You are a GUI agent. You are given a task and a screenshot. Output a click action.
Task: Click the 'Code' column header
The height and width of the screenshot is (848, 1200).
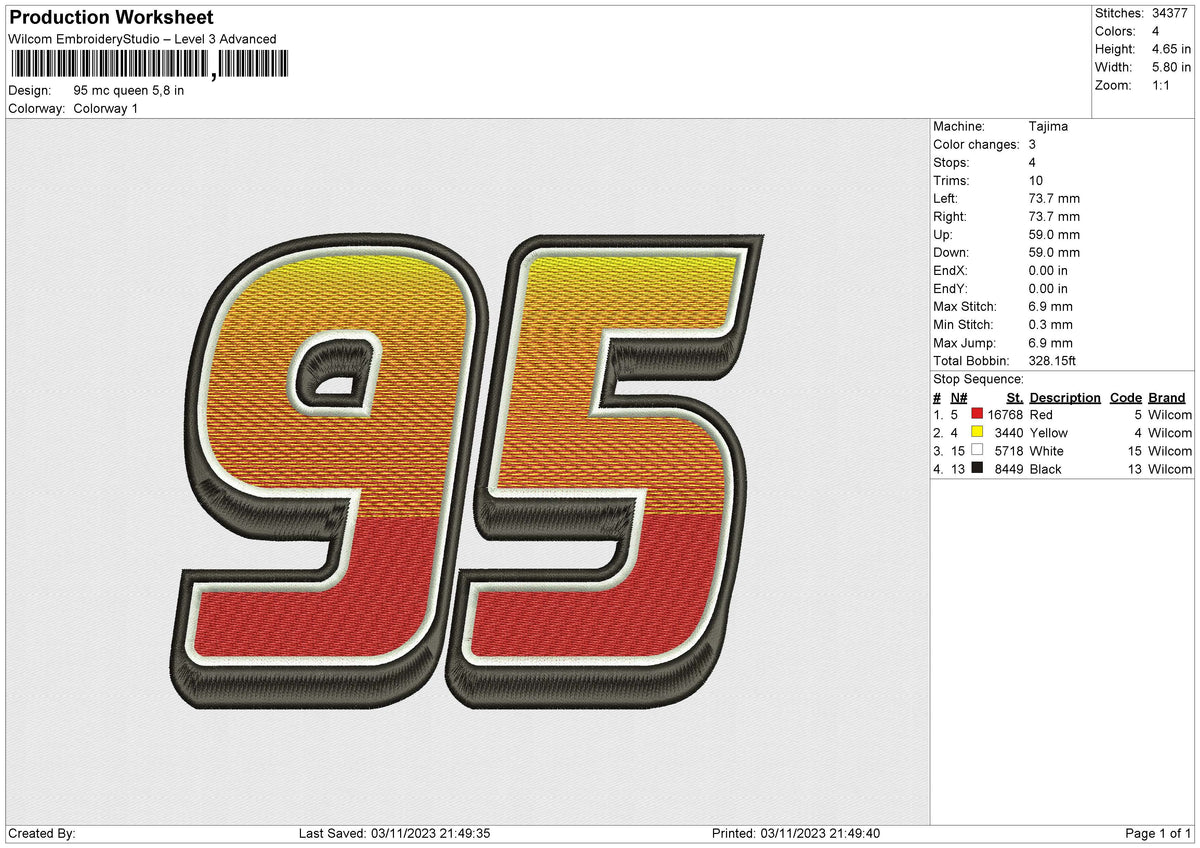click(1126, 397)
